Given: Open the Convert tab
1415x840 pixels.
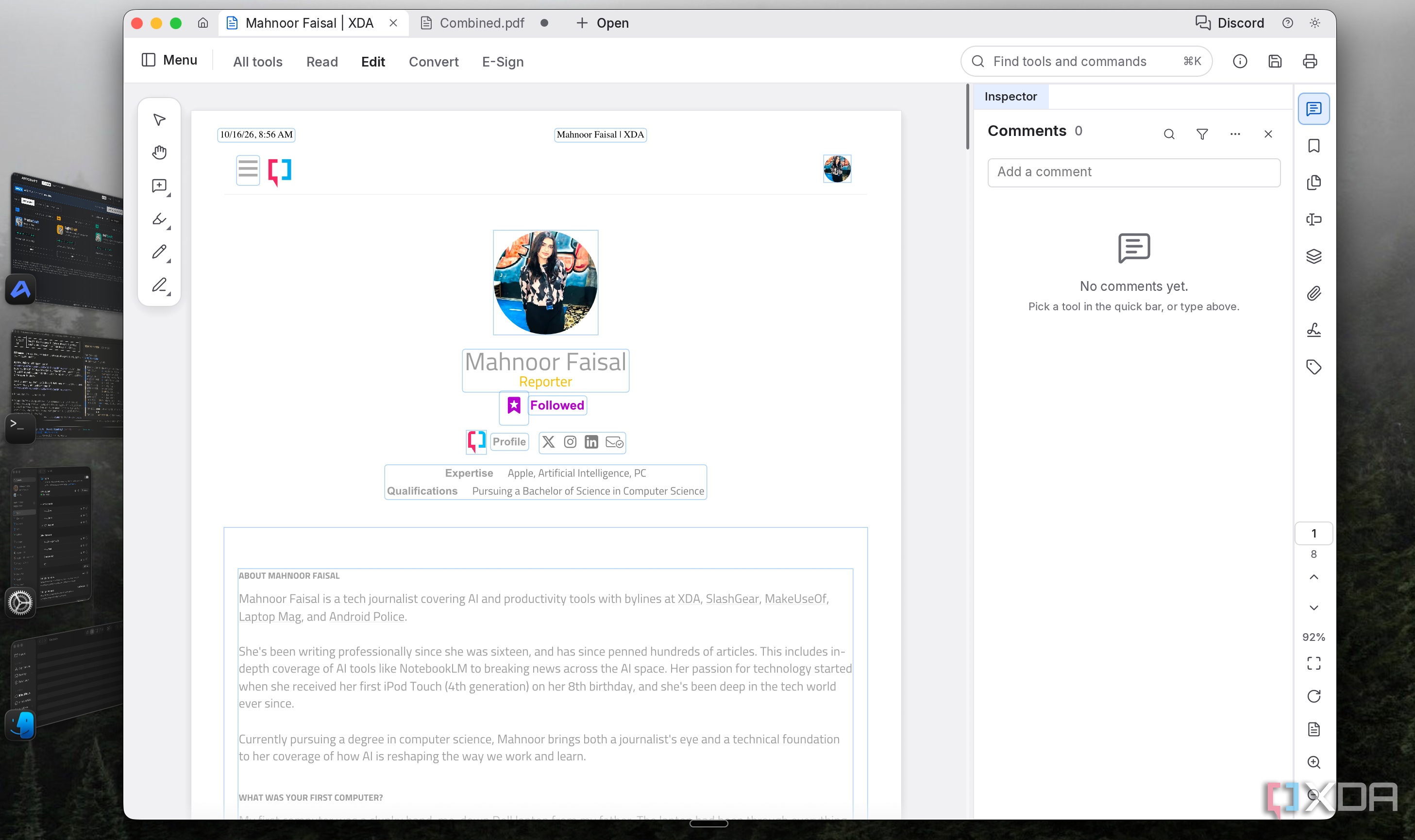Looking at the screenshot, I should point(434,62).
